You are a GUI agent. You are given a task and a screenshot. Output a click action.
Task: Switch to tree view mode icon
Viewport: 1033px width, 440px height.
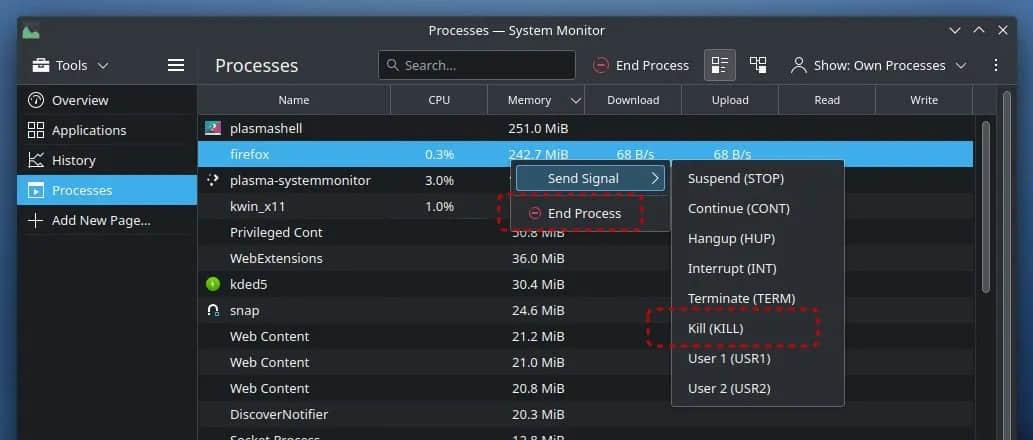pyautogui.click(x=758, y=65)
